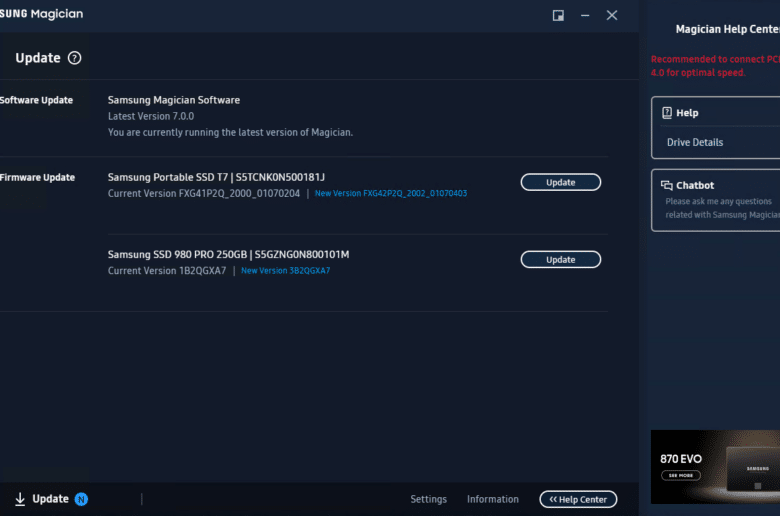The height and width of the screenshot is (516, 780).
Task: Click See More on 870 EVO banner
Action: 681,475
